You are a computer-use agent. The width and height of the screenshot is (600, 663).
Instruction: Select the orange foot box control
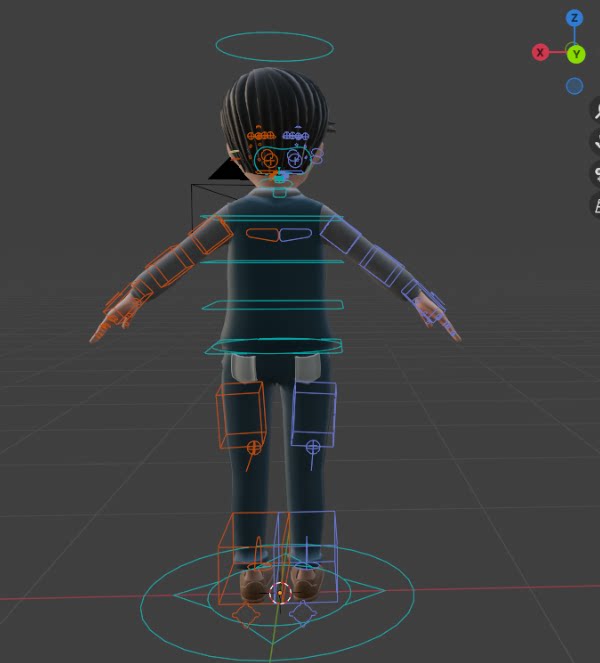(252, 558)
